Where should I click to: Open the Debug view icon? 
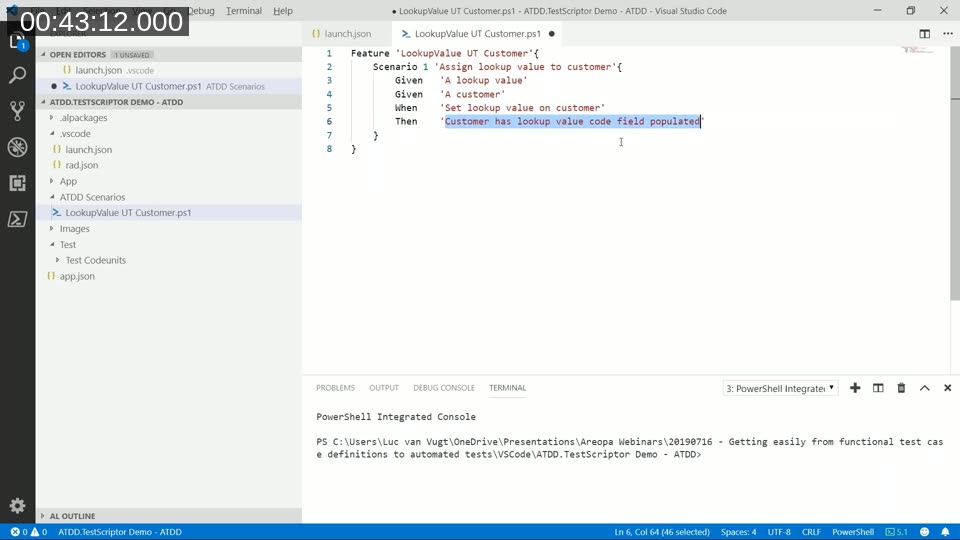click(x=17, y=147)
